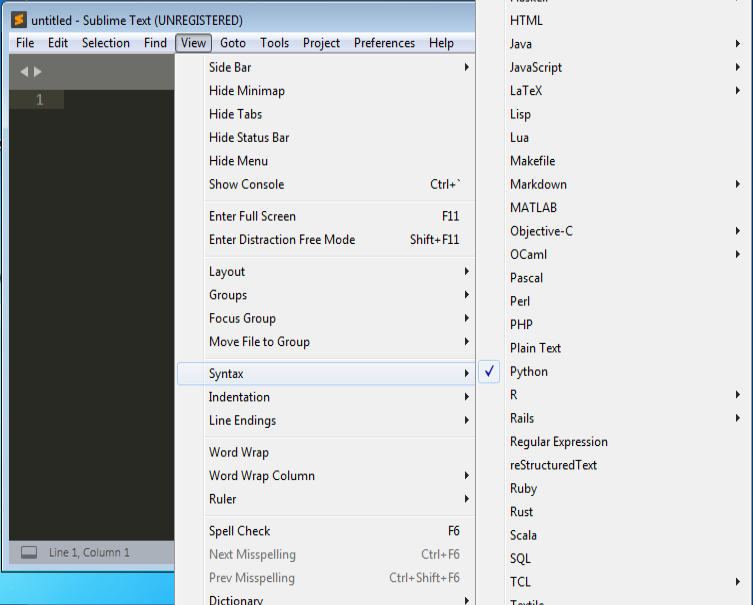Screen dimensions: 753x605
Task: Open the Selection menu
Action: click(x=106, y=43)
